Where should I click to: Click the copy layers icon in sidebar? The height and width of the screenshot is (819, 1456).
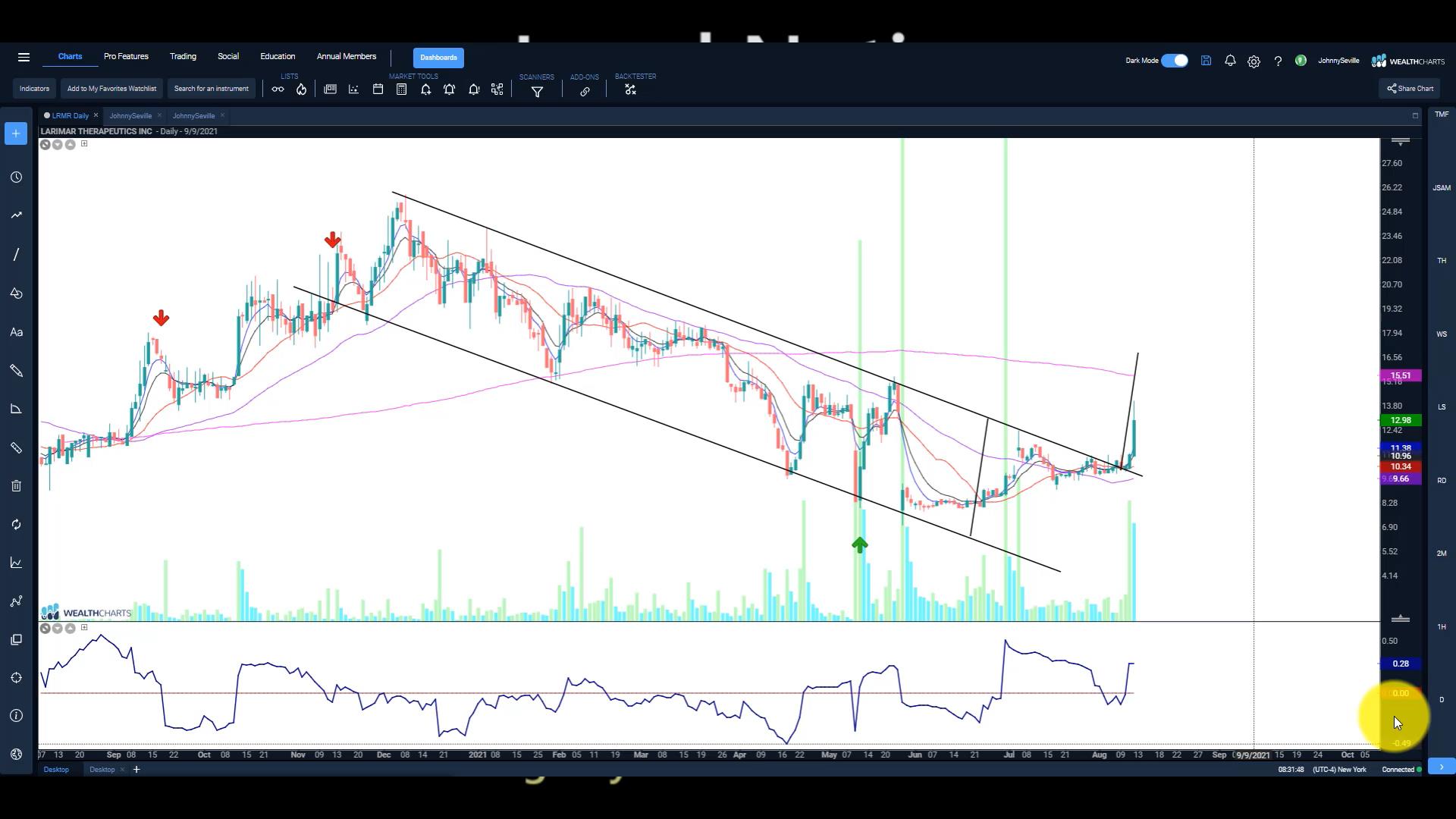16,640
